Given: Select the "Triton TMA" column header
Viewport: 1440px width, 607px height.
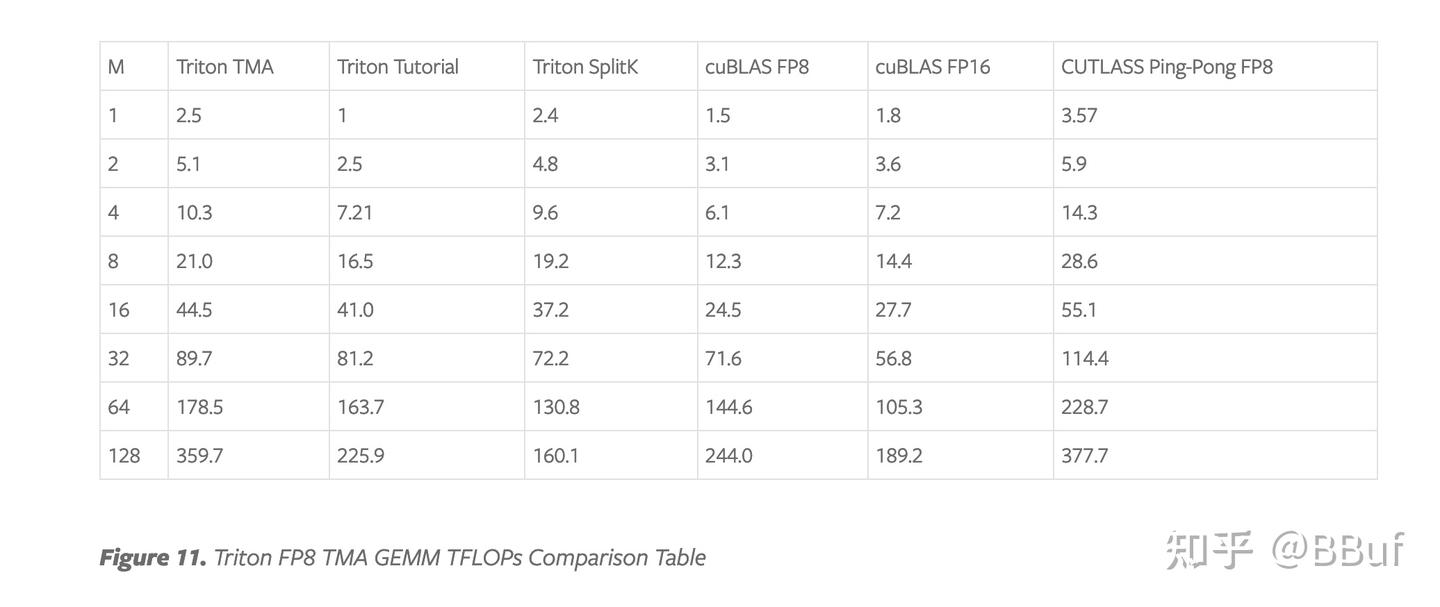Looking at the screenshot, I should pyautogui.click(x=225, y=67).
